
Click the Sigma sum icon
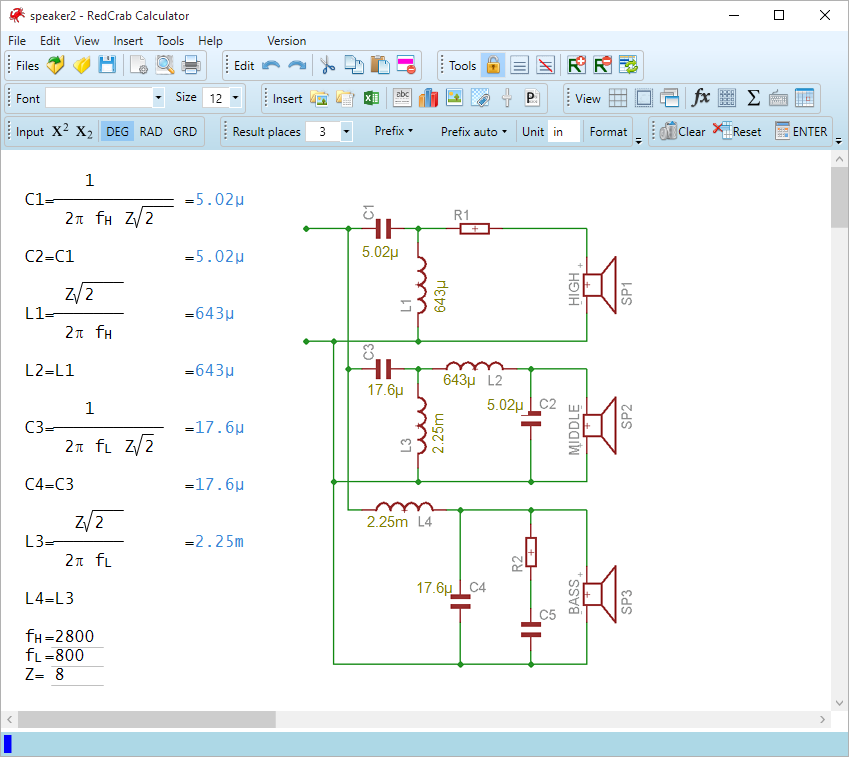pos(753,98)
